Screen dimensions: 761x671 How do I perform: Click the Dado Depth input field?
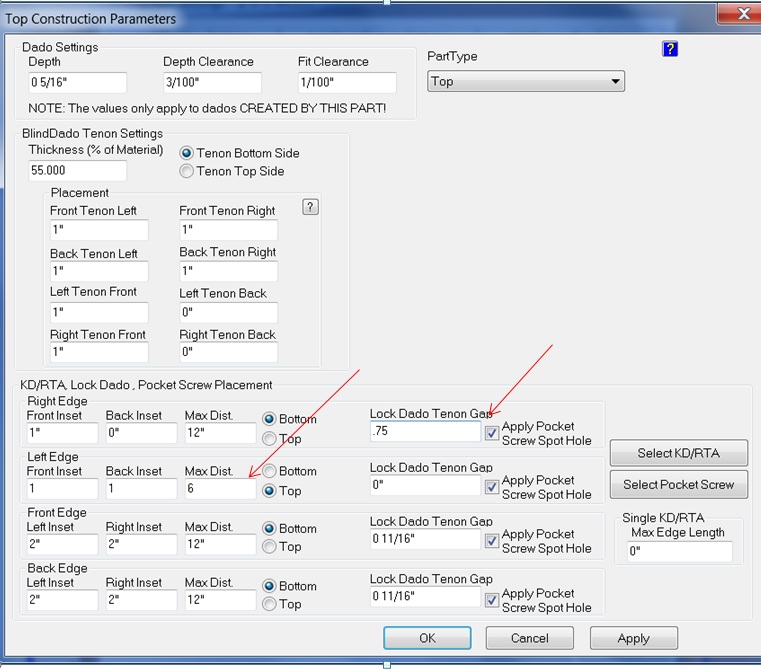coord(77,82)
